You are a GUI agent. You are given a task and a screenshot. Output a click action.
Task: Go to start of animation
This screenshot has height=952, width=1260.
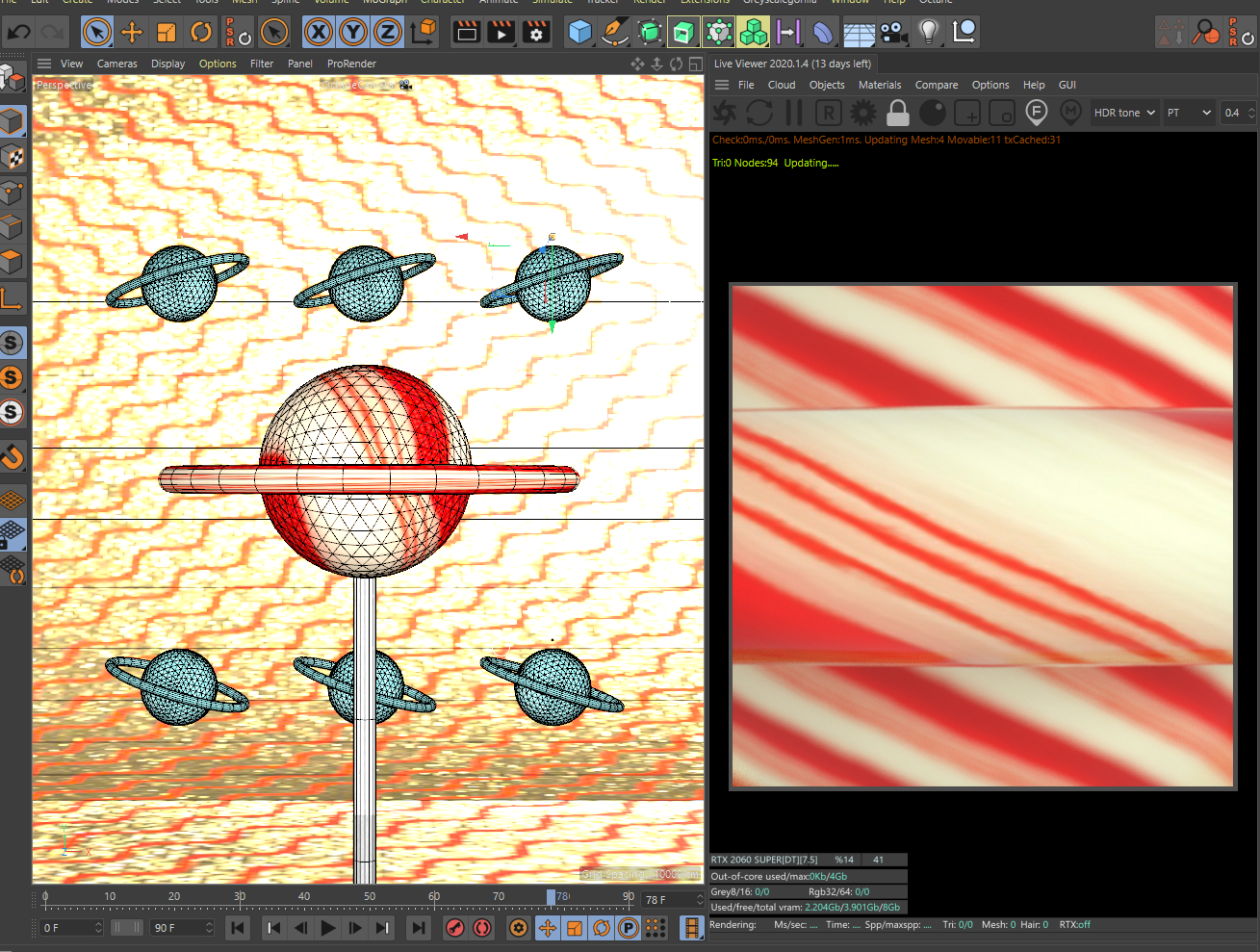point(238,928)
